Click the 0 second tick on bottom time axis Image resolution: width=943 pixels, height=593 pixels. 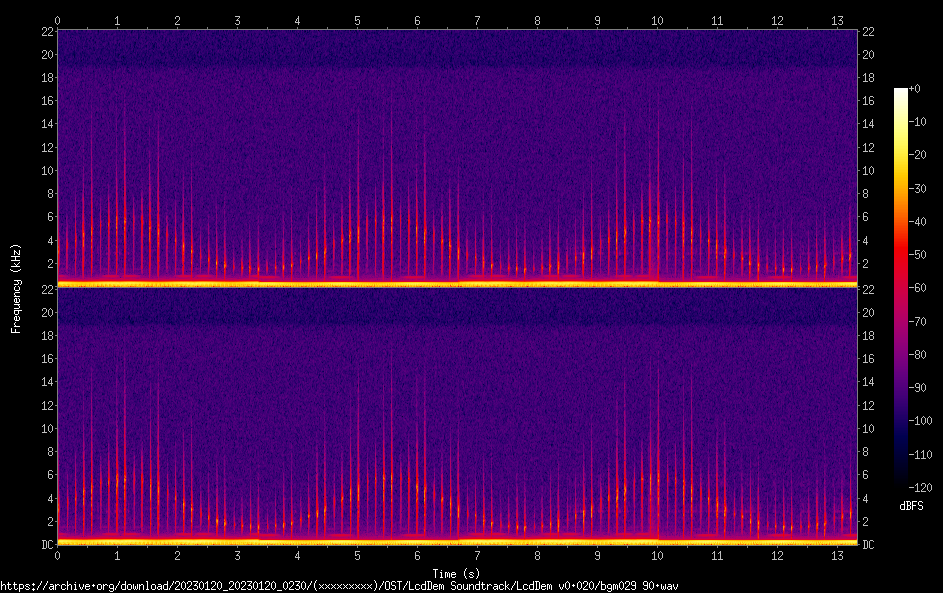[57, 555]
